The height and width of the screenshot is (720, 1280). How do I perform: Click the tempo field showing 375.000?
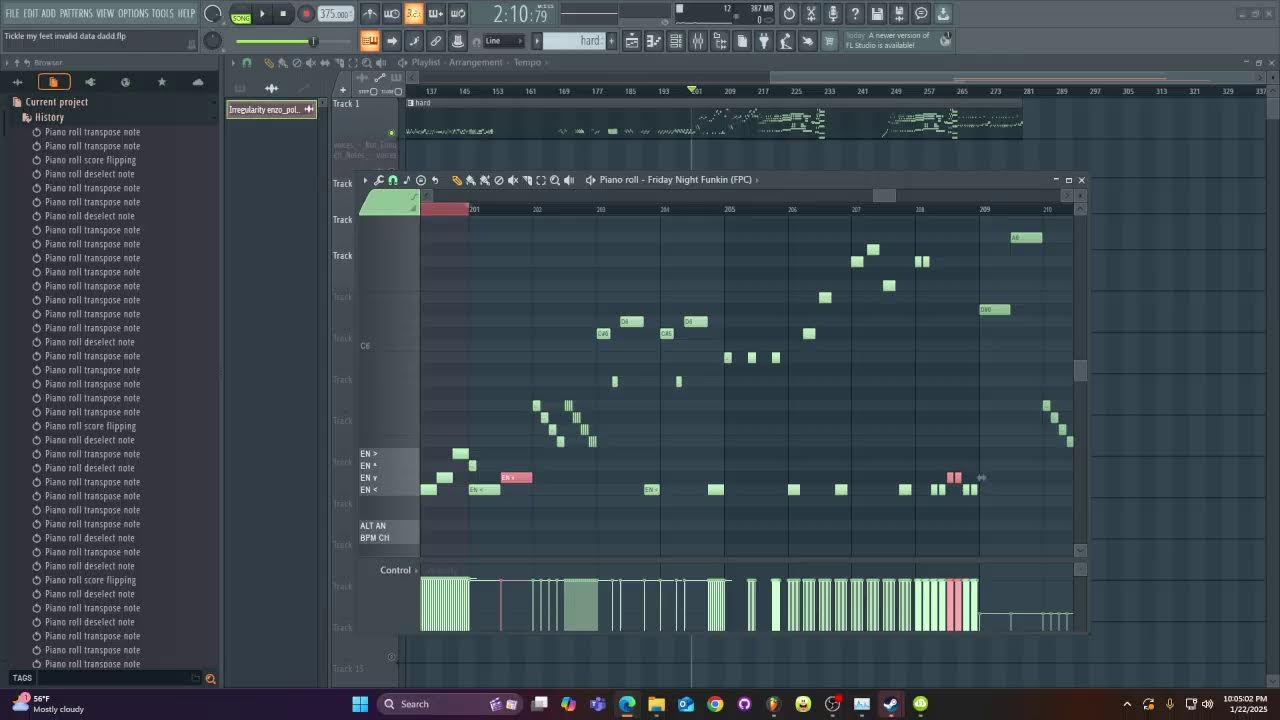[x=335, y=14]
